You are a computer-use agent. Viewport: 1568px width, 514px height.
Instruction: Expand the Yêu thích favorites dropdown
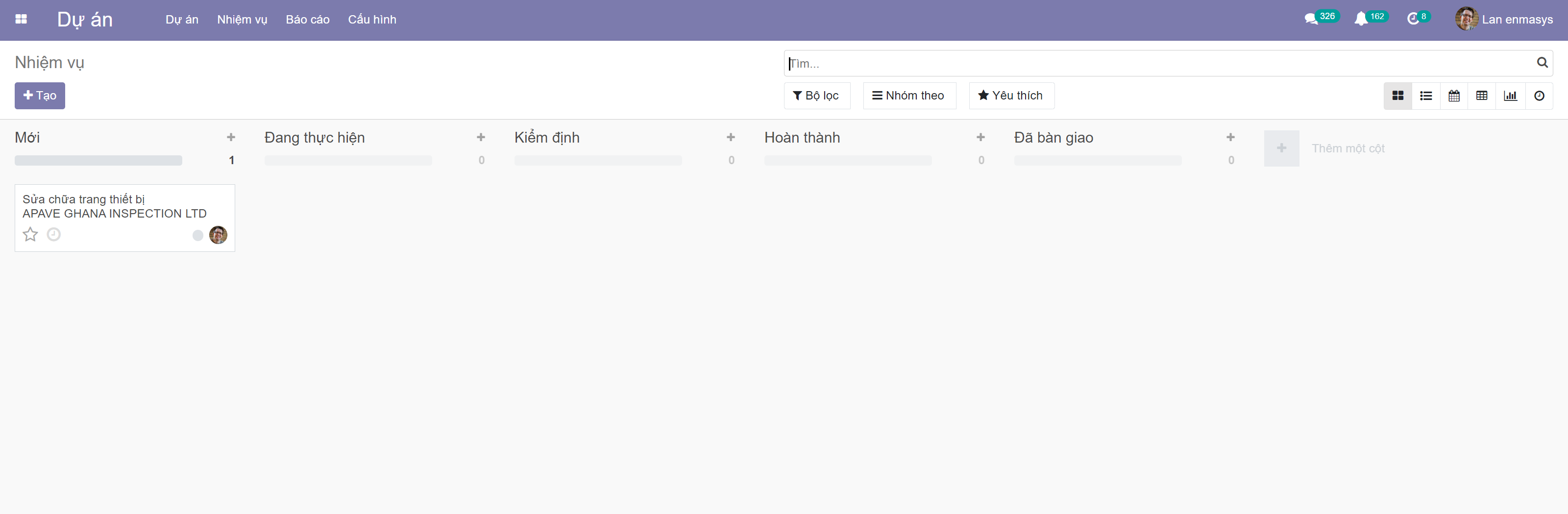click(1010, 96)
